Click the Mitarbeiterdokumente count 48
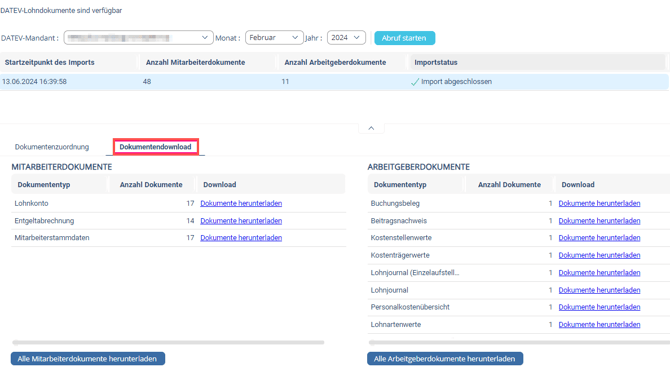 (147, 82)
